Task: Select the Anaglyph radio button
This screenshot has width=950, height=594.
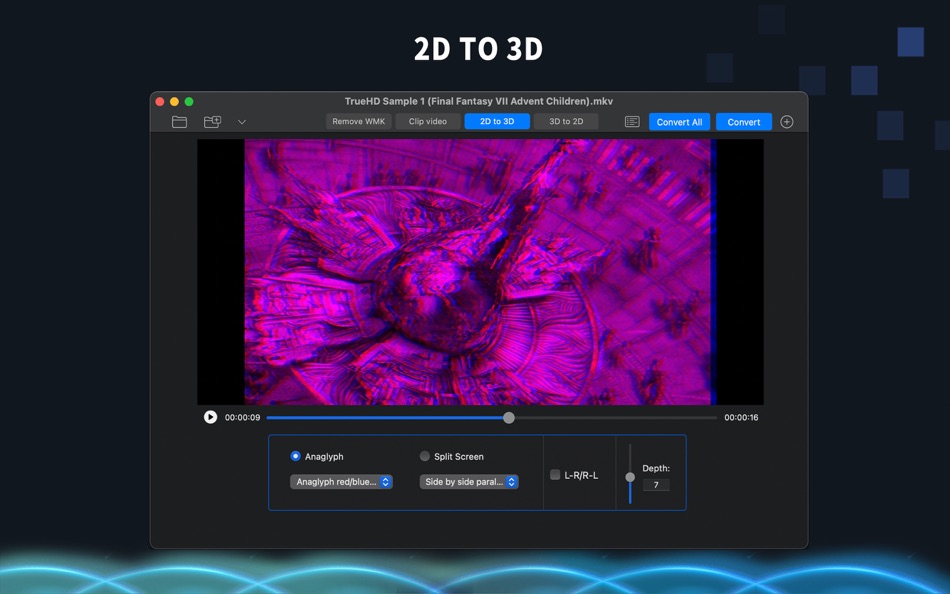Action: (x=295, y=456)
